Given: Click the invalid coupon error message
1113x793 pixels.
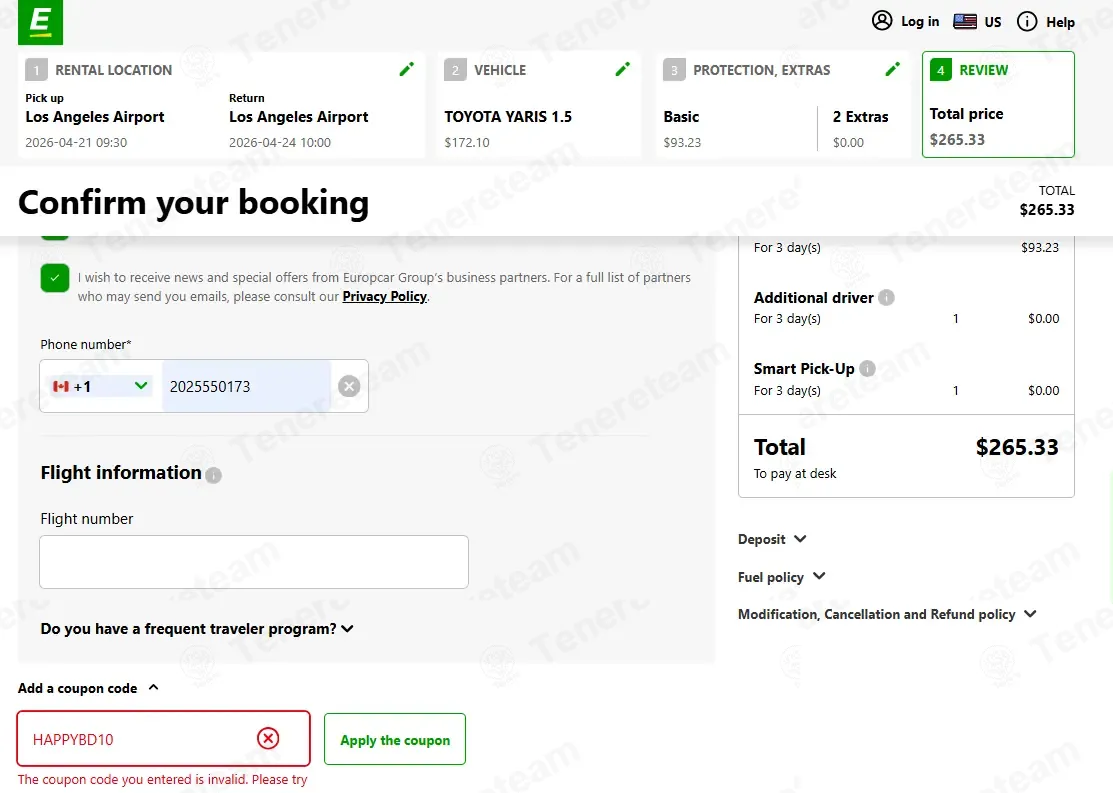Looking at the screenshot, I should pyautogui.click(x=163, y=780).
